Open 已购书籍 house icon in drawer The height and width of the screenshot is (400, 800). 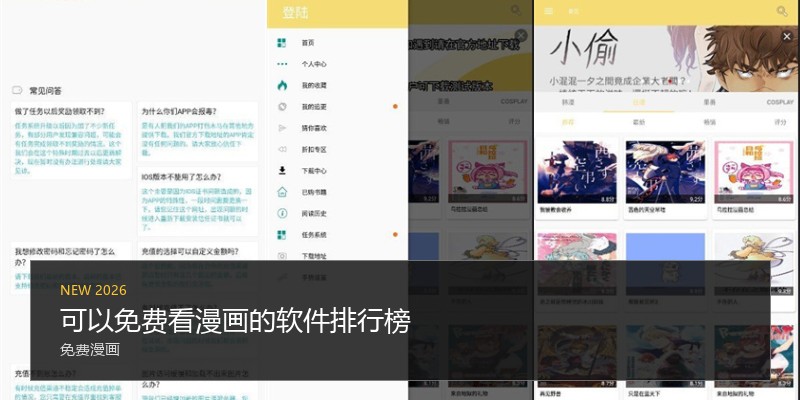coord(282,192)
